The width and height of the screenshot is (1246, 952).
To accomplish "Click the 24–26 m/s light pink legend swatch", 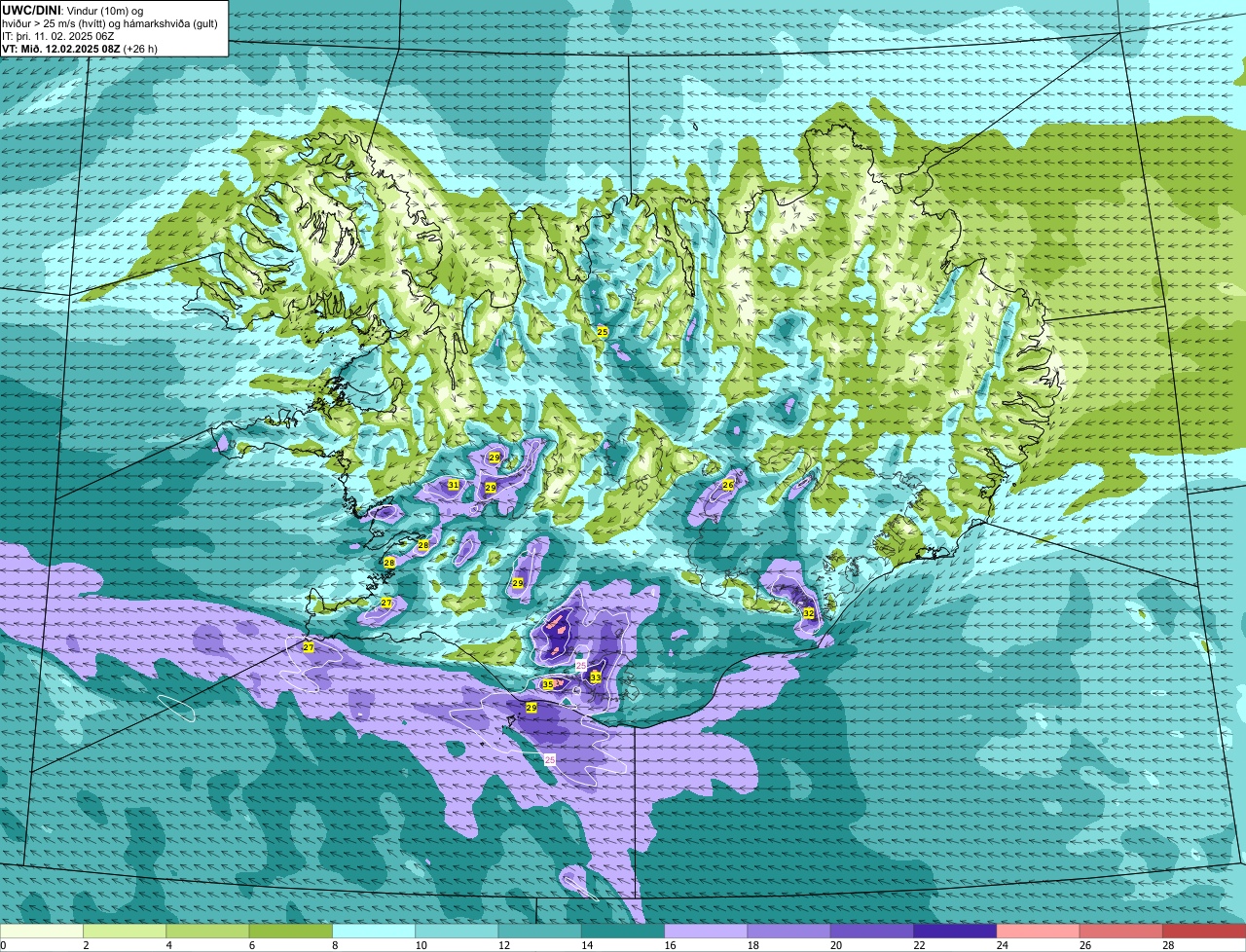I will [x=1039, y=931].
